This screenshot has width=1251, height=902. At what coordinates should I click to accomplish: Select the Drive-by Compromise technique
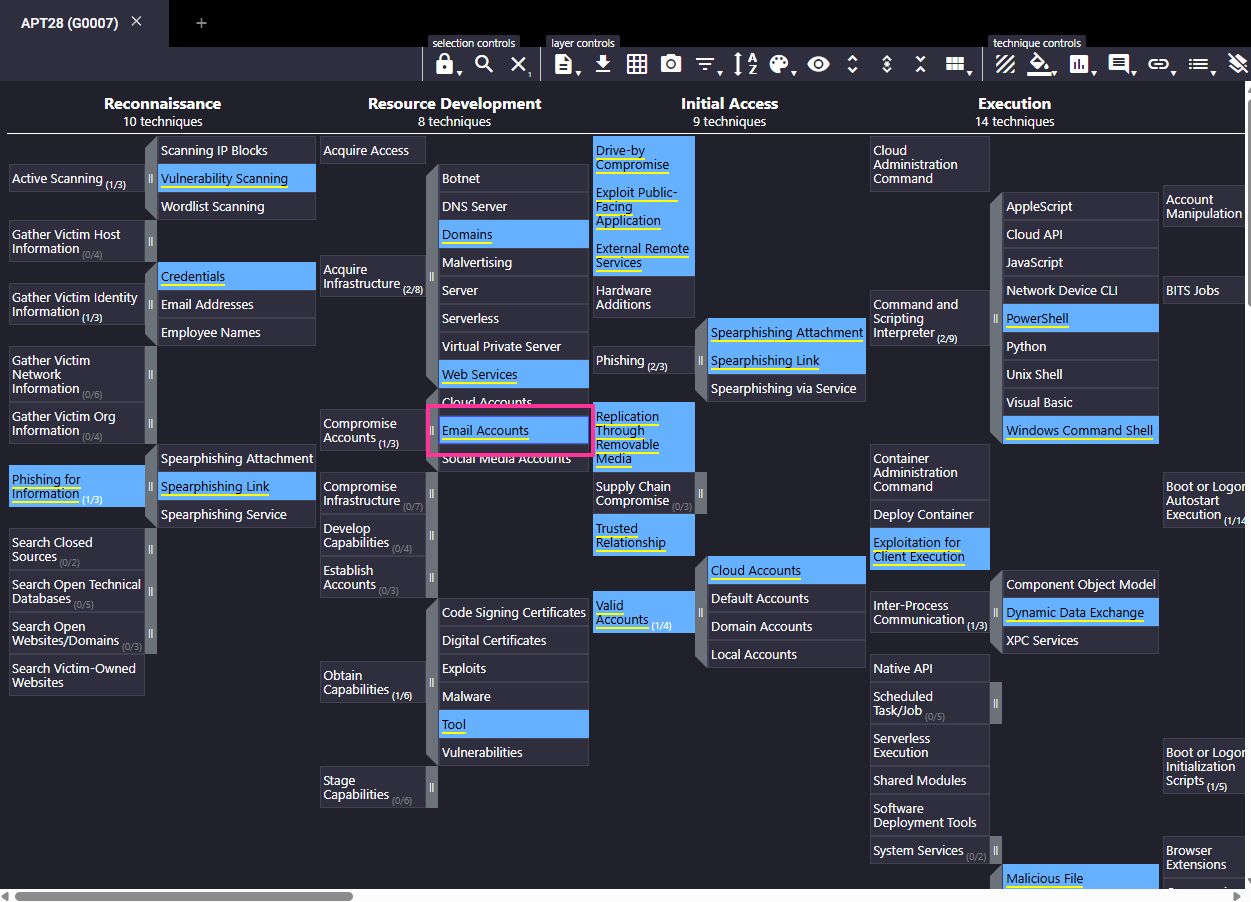pyautogui.click(x=644, y=158)
